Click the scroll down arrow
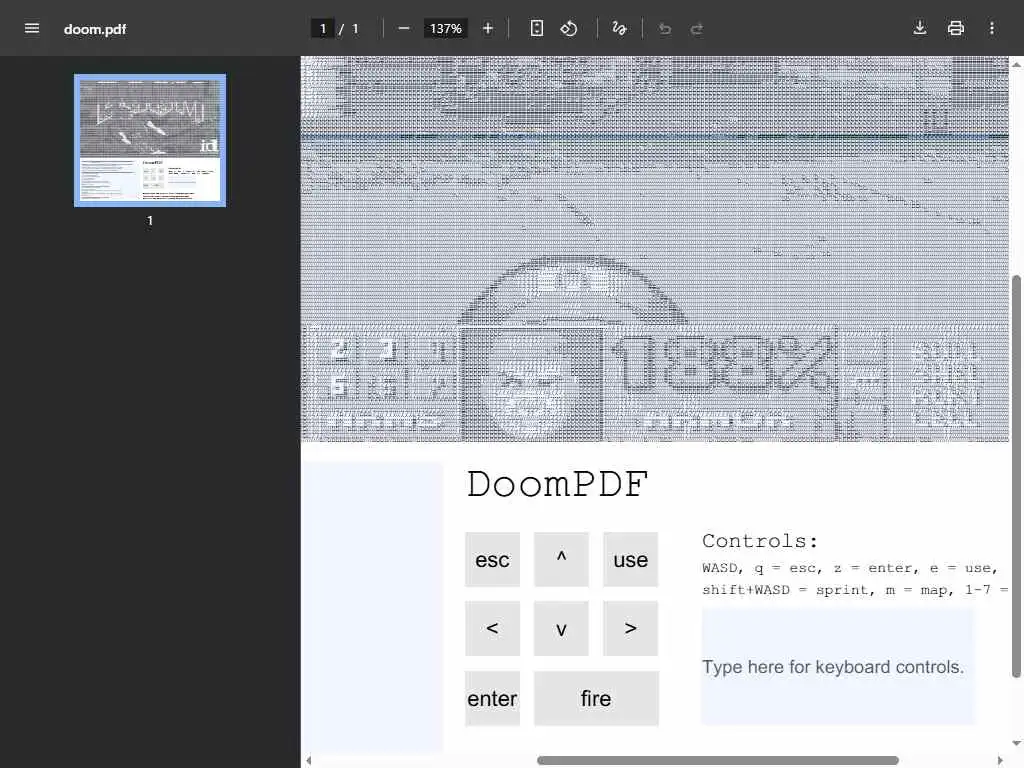The width and height of the screenshot is (1024, 768). 1016,743
